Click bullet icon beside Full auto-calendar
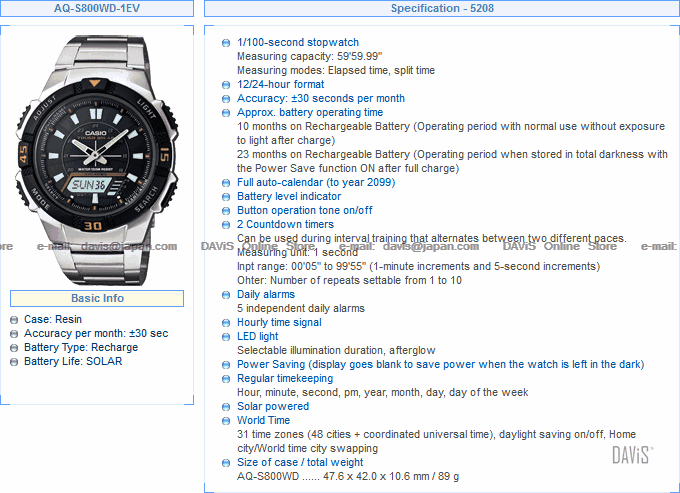The width and height of the screenshot is (680, 493). 226,183
